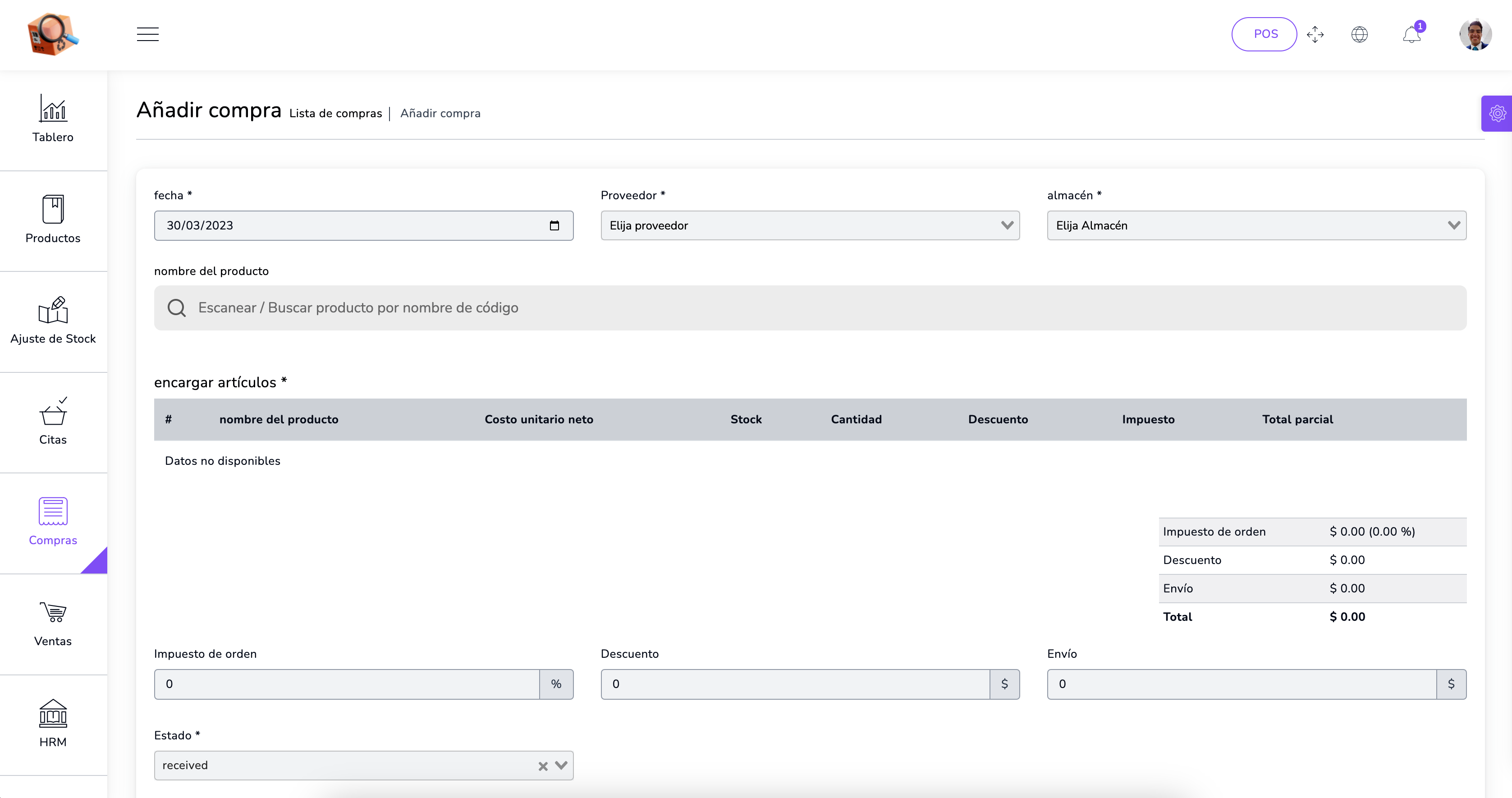The image size is (1512, 798).
Task: Open the HRM building icon
Action: [53, 713]
